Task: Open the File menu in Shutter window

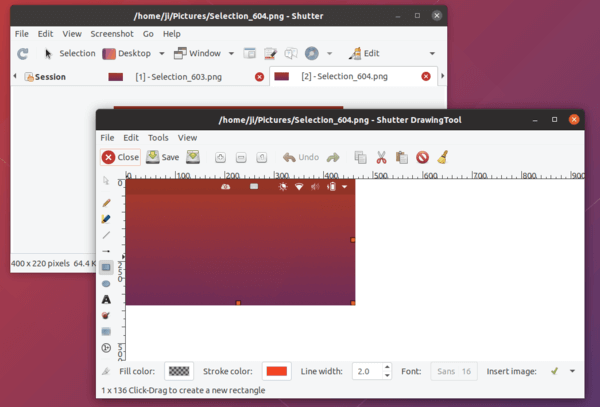Action: [22, 34]
